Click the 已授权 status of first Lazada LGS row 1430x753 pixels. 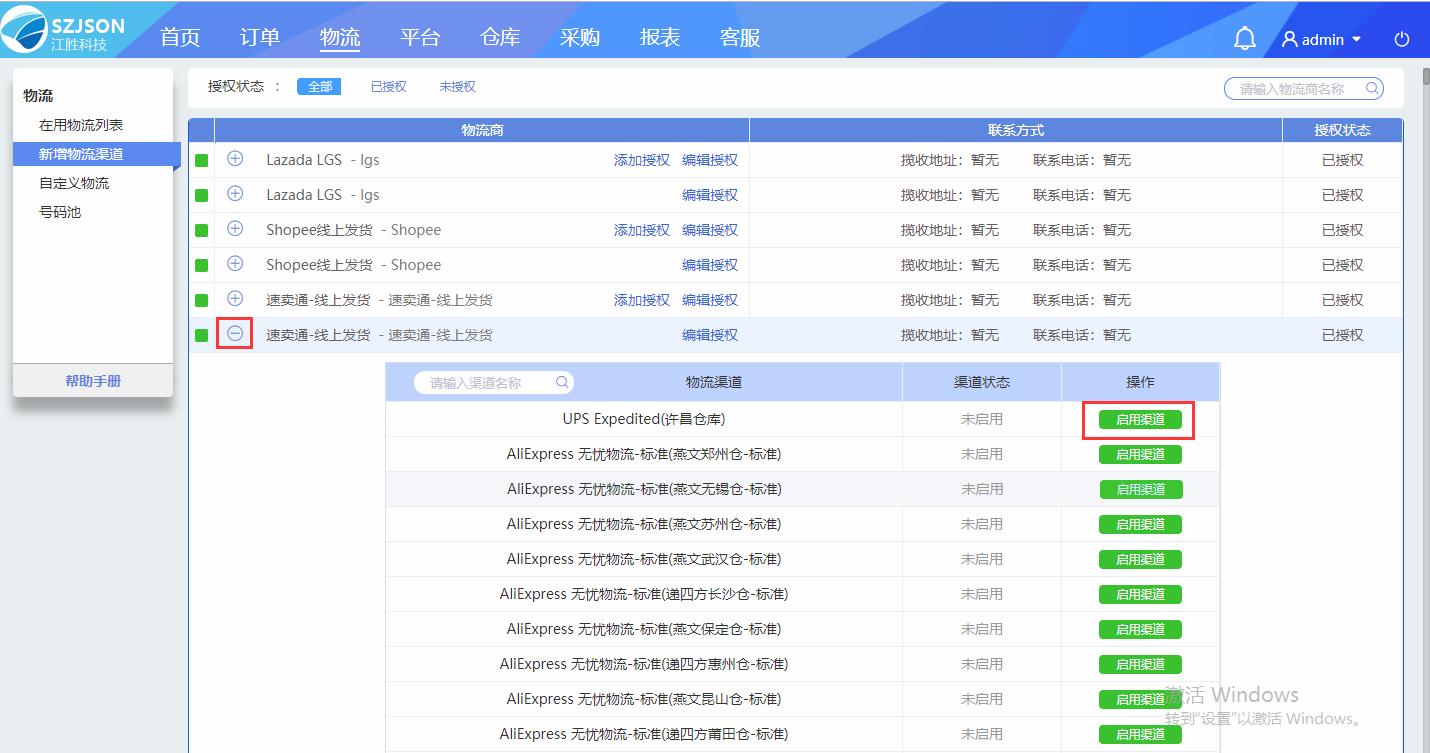tap(1342, 160)
